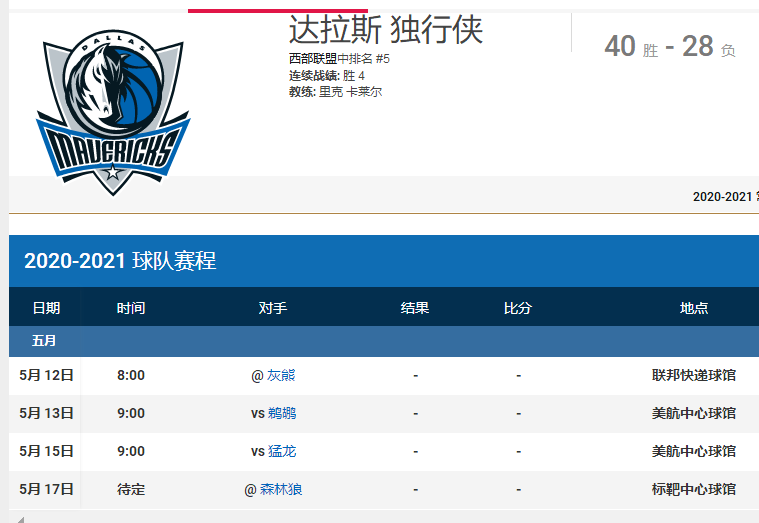Click the Dallas Mavericks team logo
The width and height of the screenshot is (759, 523).
tap(112, 112)
